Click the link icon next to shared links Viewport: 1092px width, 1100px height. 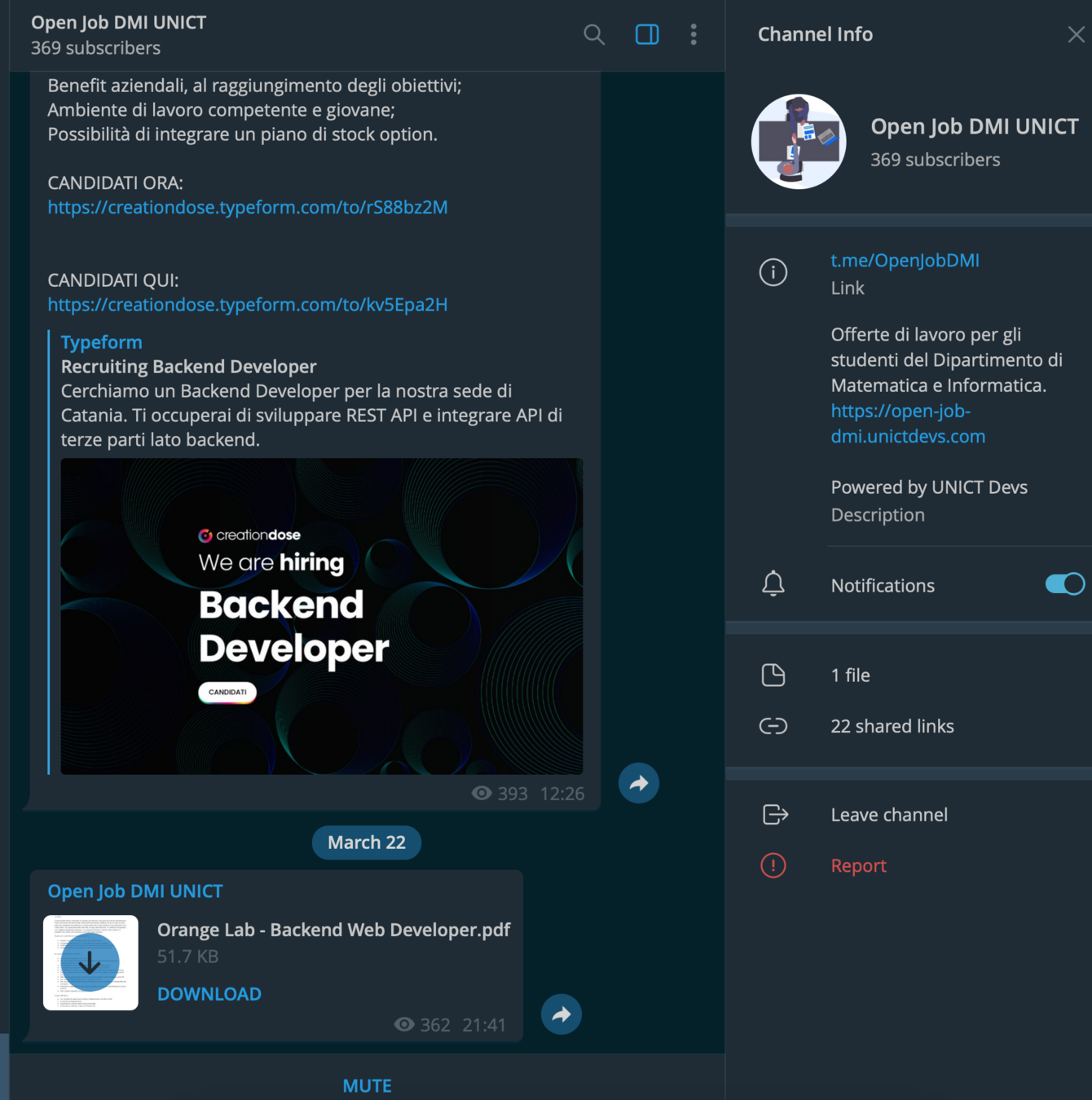point(773,726)
